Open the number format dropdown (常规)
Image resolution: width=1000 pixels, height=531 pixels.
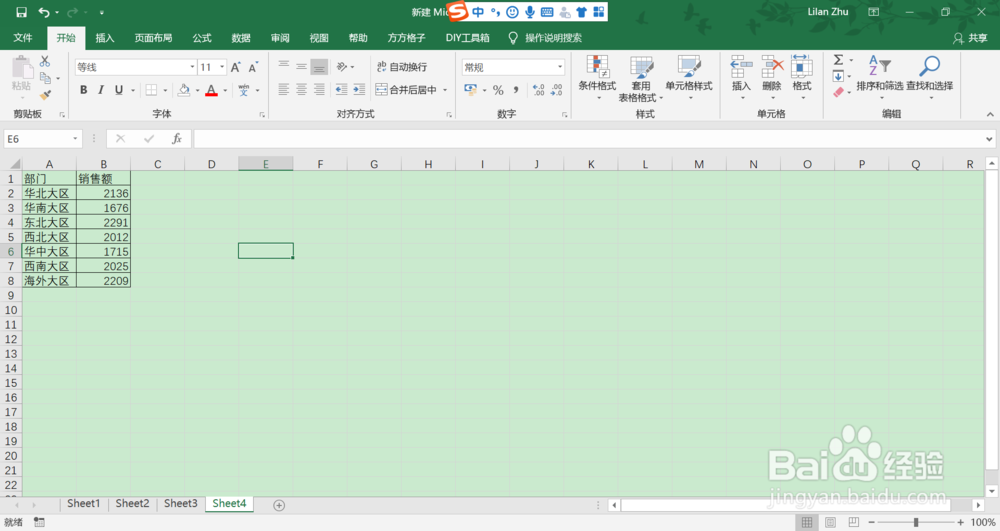pos(560,67)
